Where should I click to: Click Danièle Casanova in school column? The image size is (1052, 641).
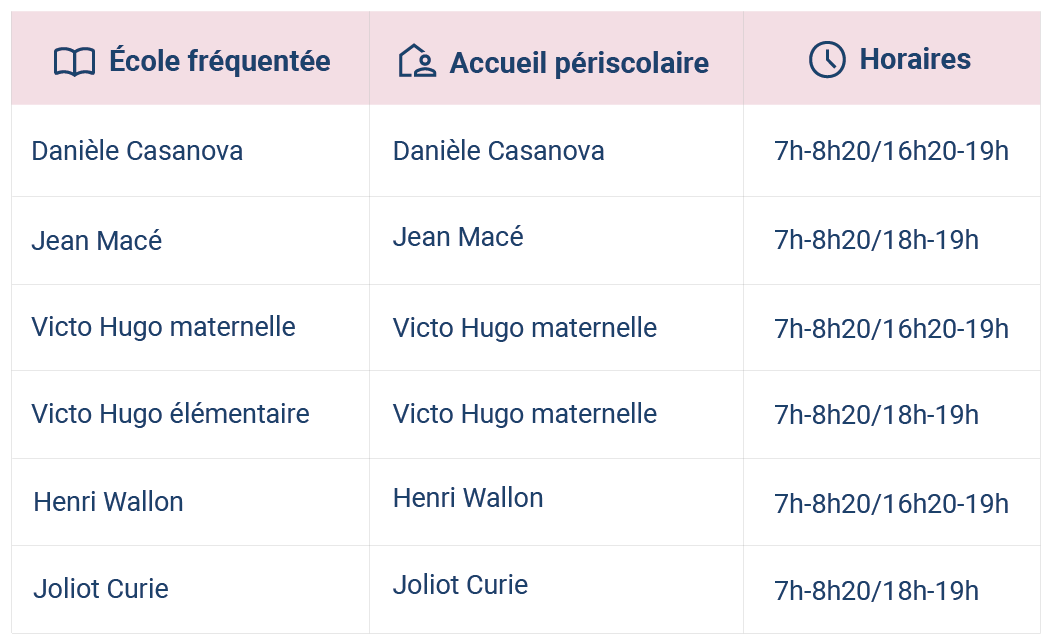click(137, 151)
